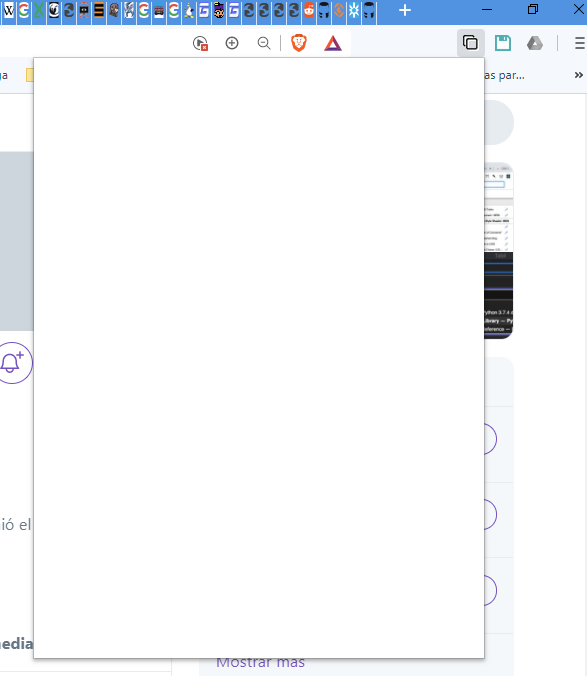Open the screenshot thumbnail on the right
587x676 pixels.
[499, 250]
